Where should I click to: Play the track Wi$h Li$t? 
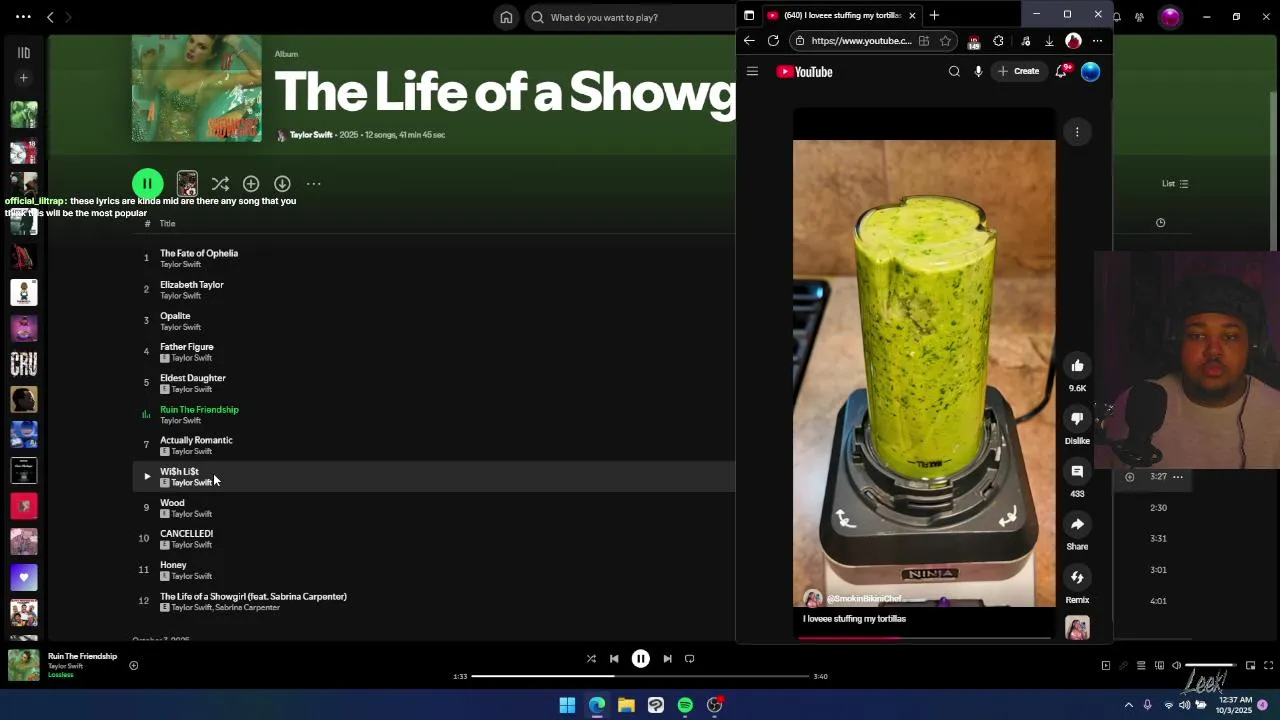tap(147, 476)
